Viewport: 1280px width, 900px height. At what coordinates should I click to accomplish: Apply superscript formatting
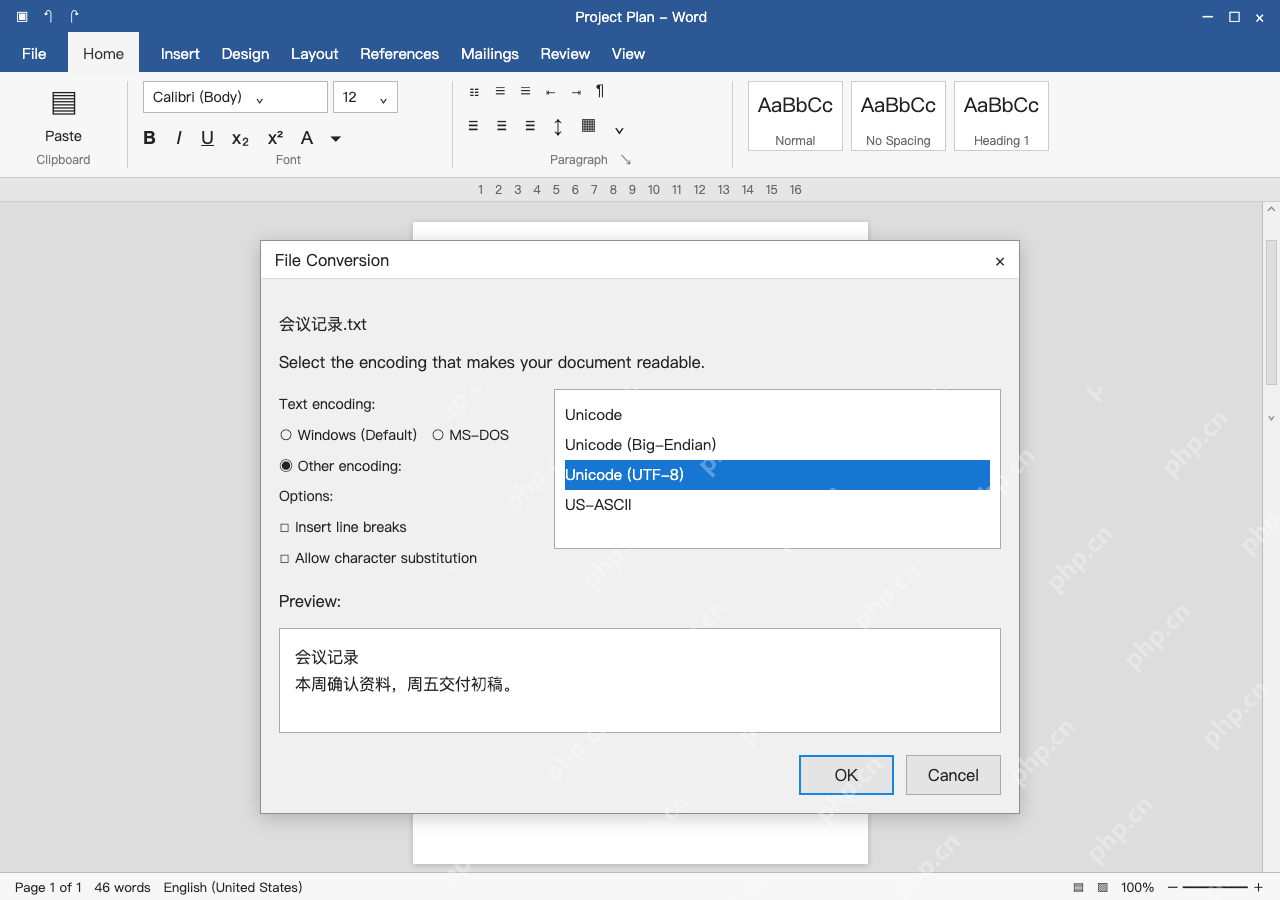(275, 138)
